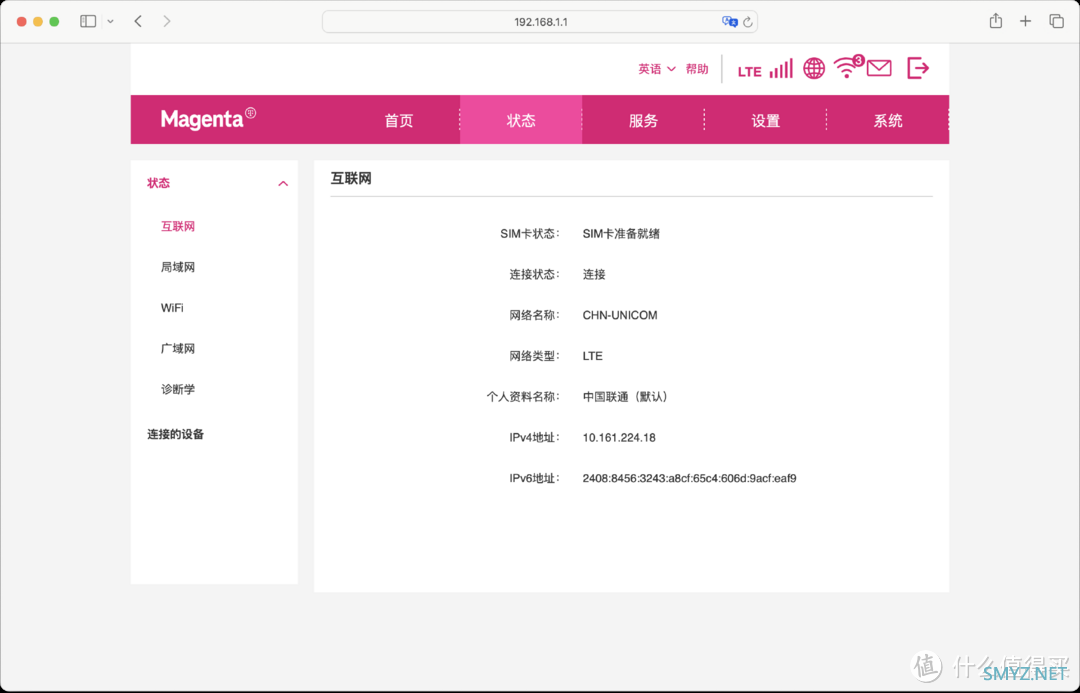The width and height of the screenshot is (1080, 693).
Task: Open a new tab with plus icon
Action: pos(1025,21)
